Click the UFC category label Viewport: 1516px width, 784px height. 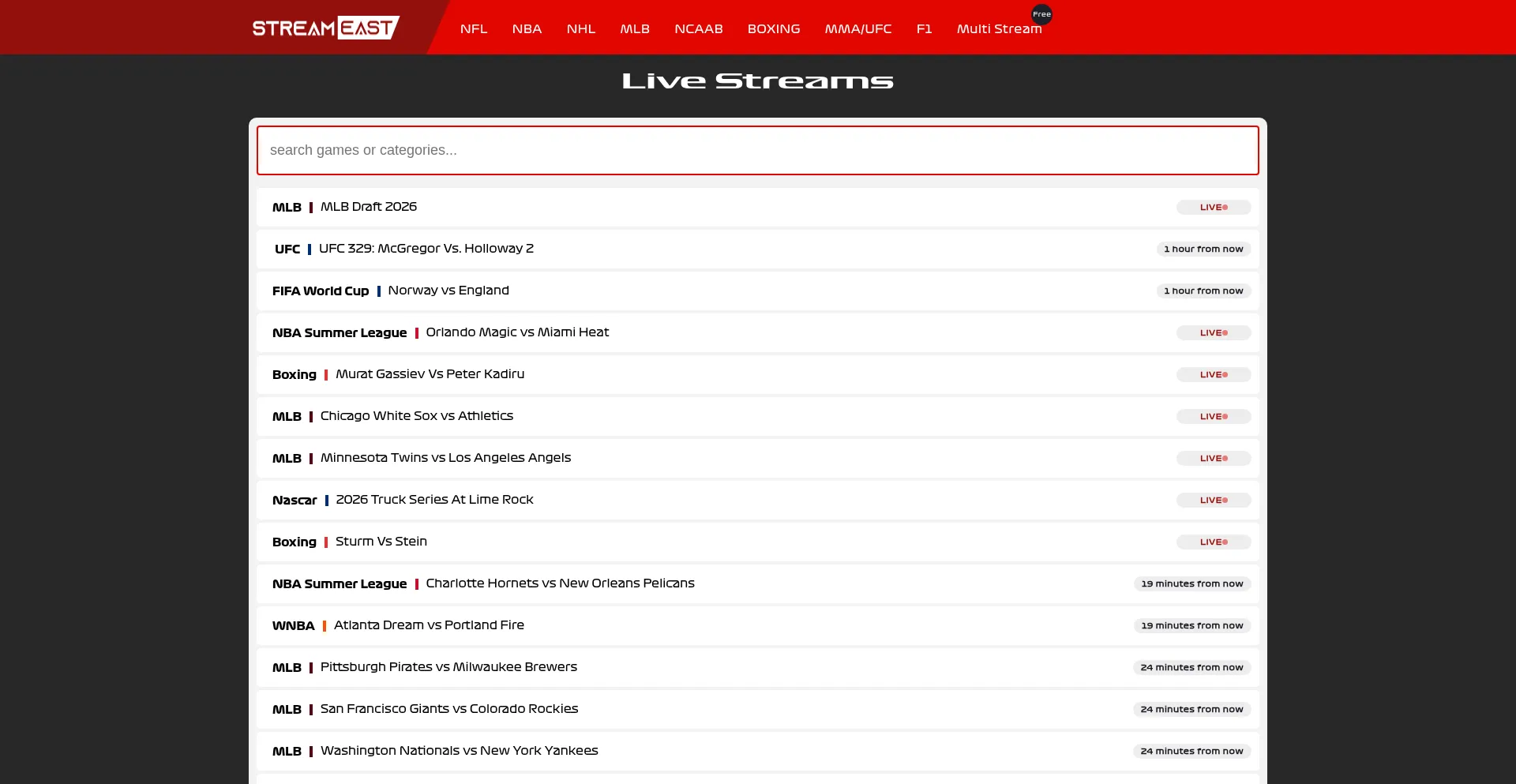click(x=287, y=249)
